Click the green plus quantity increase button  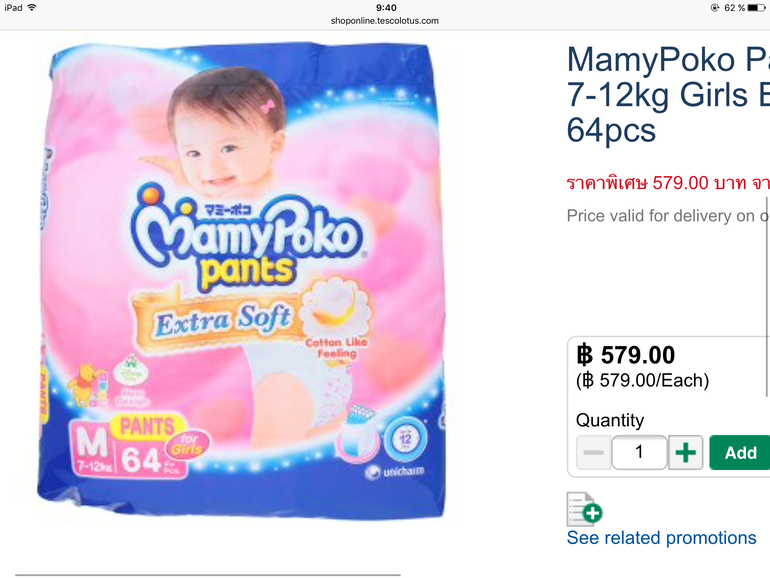point(686,452)
